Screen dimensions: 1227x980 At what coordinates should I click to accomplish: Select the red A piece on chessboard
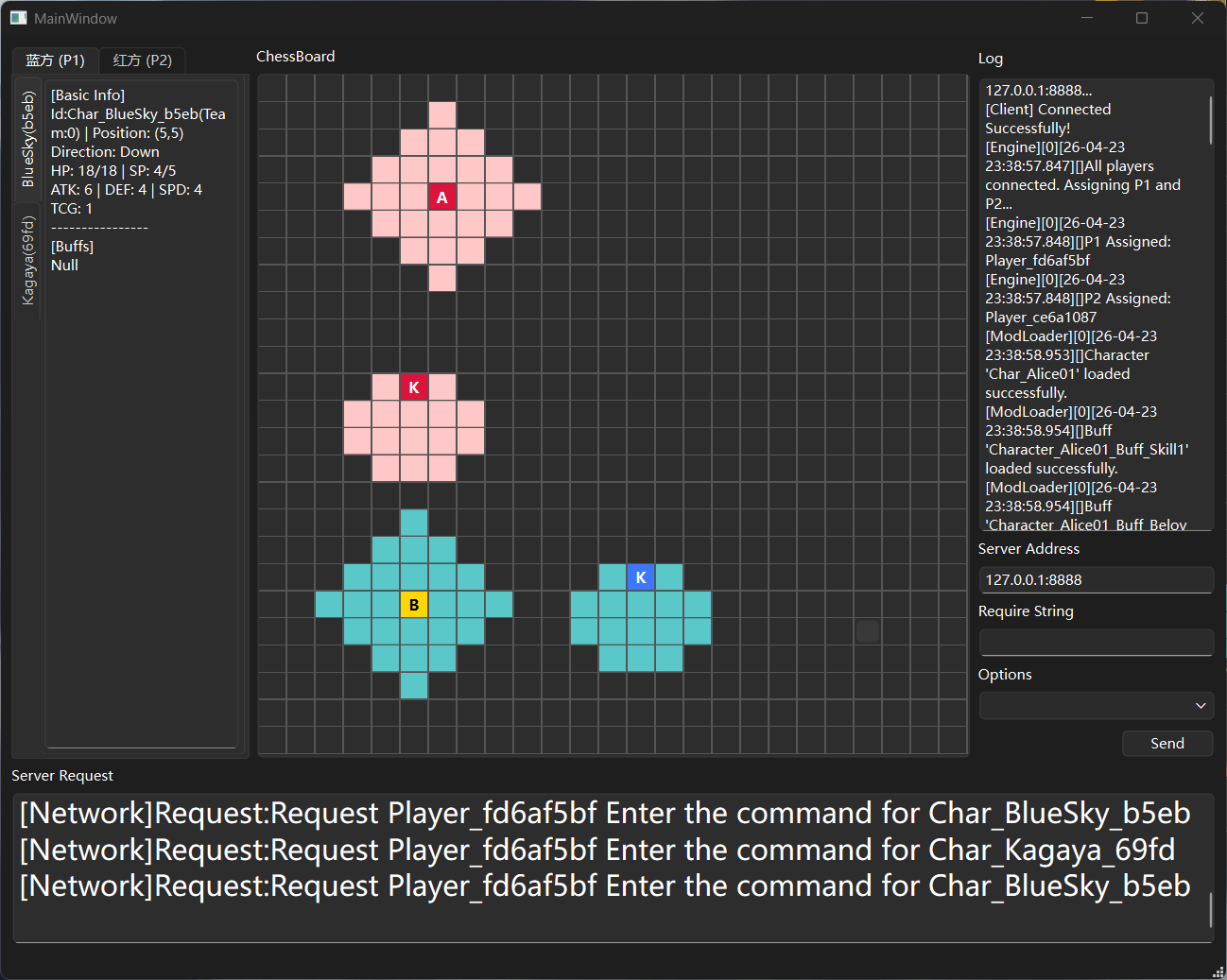442,197
